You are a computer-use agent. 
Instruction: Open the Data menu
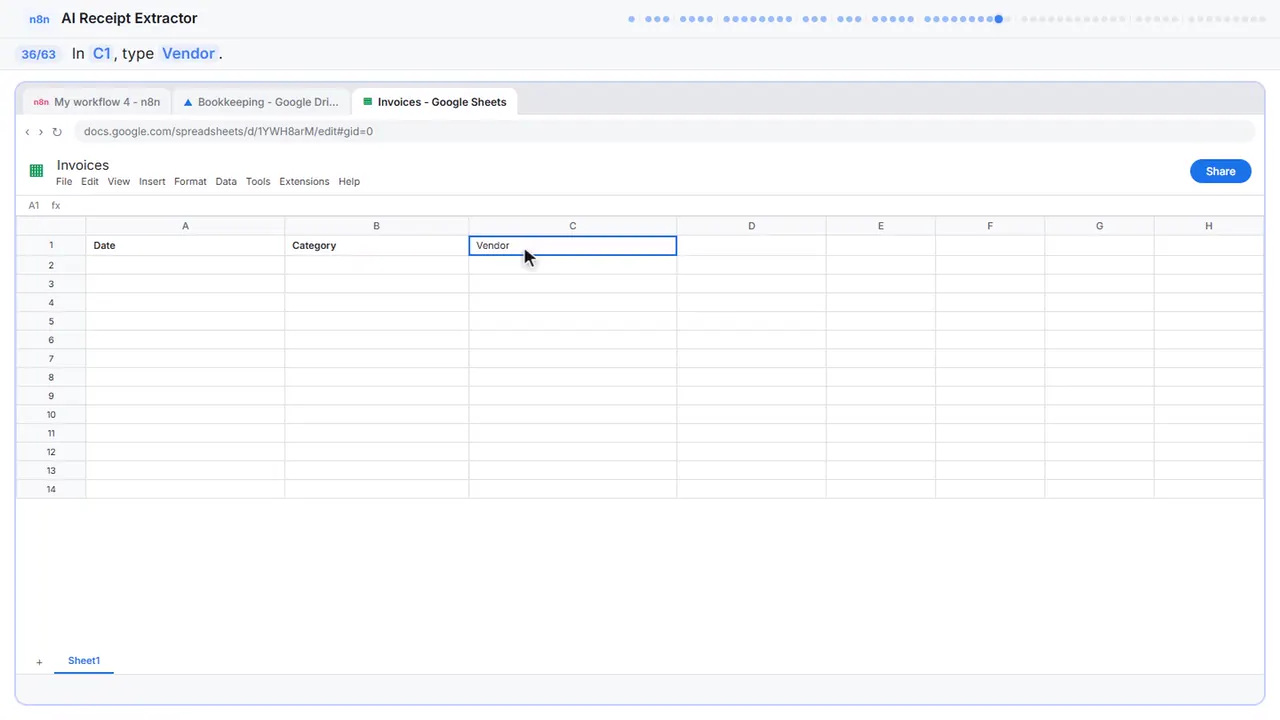point(226,182)
